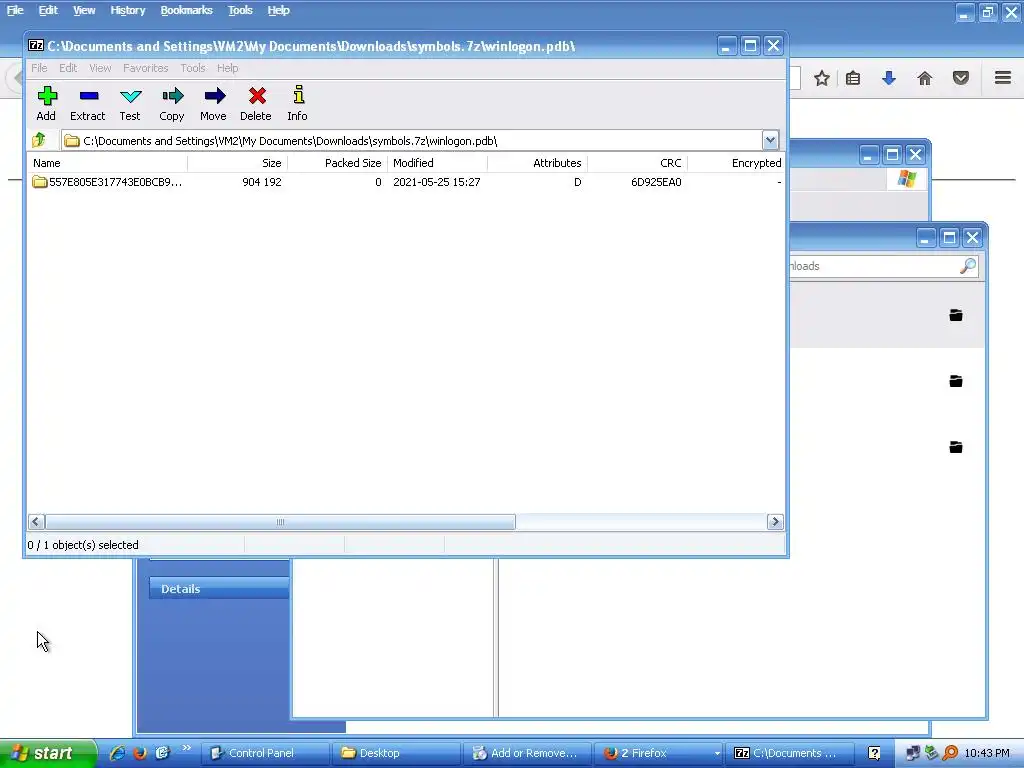Image resolution: width=1024 pixels, height=768 pixels.
Task: Open the Firefox bookmark star icon
Action: point(822,78)
